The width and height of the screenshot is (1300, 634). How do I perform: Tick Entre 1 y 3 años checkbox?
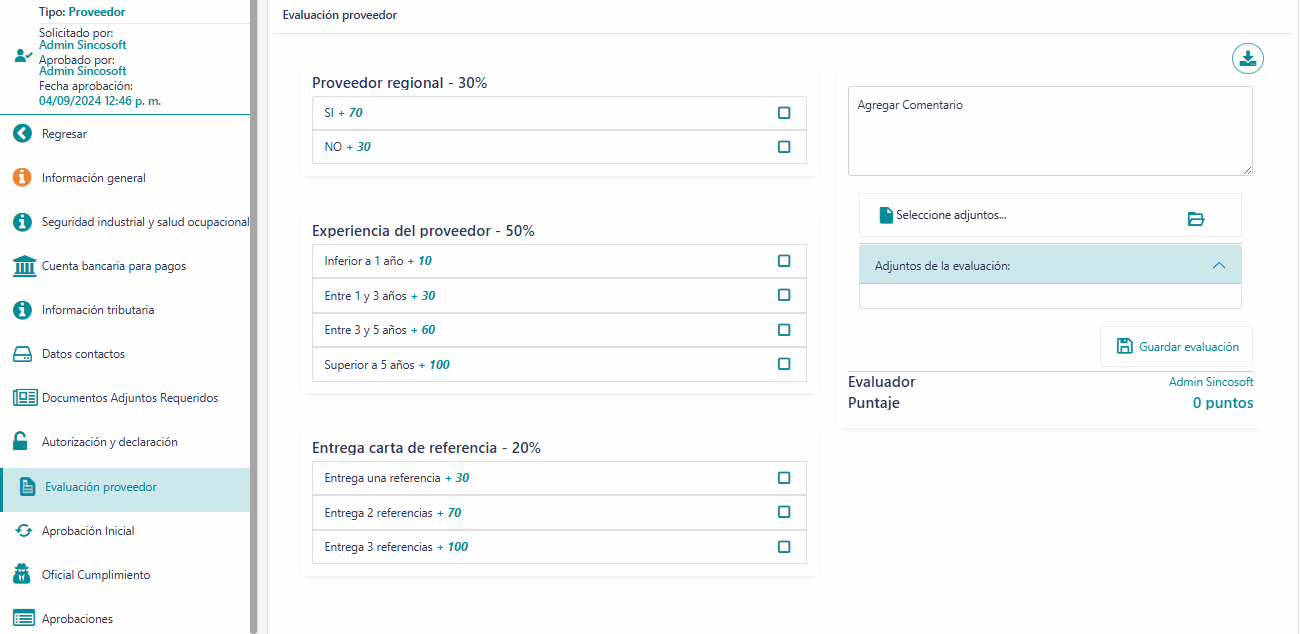point(784,295)
